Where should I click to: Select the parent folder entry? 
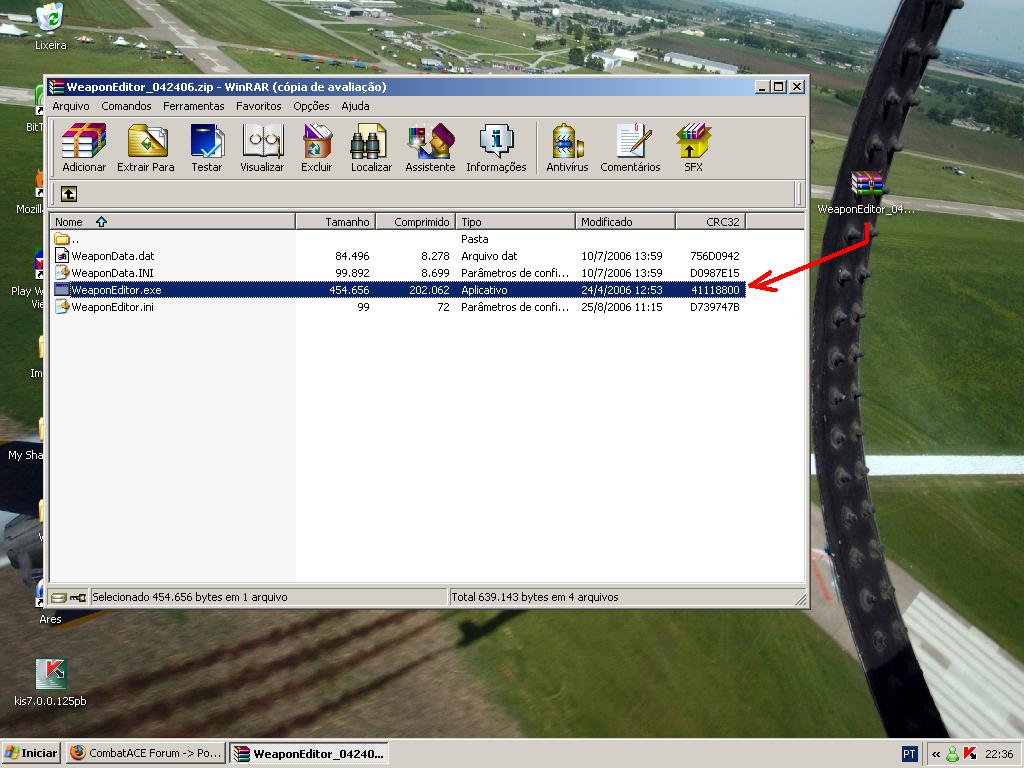67,239
